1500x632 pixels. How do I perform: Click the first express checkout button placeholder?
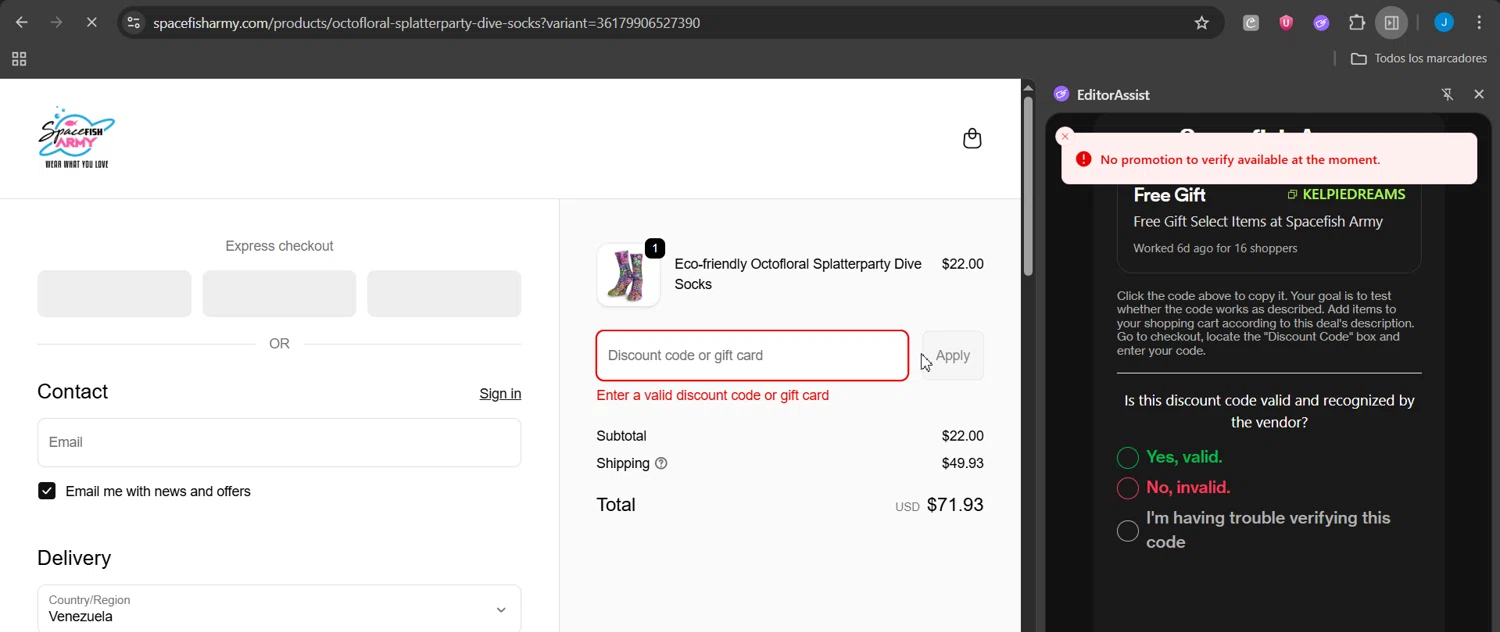114,294
